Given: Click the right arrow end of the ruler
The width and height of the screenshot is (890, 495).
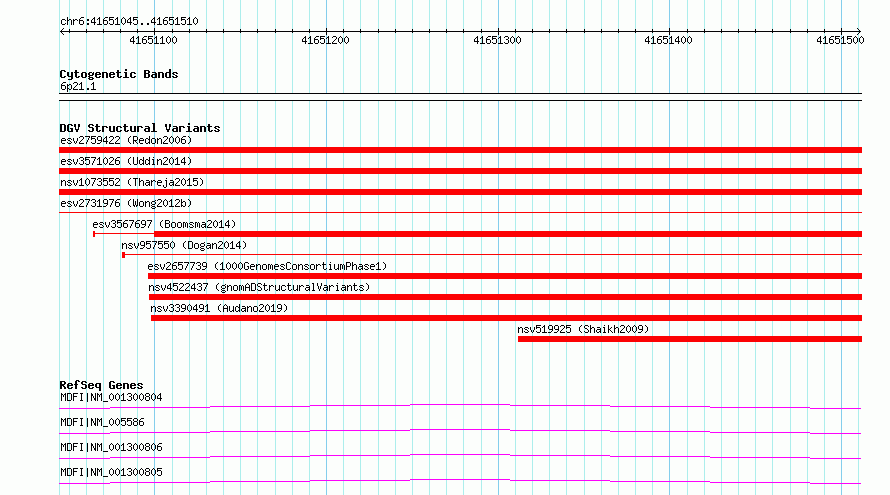Looking at the screenshot, I should tap(858, 31).
